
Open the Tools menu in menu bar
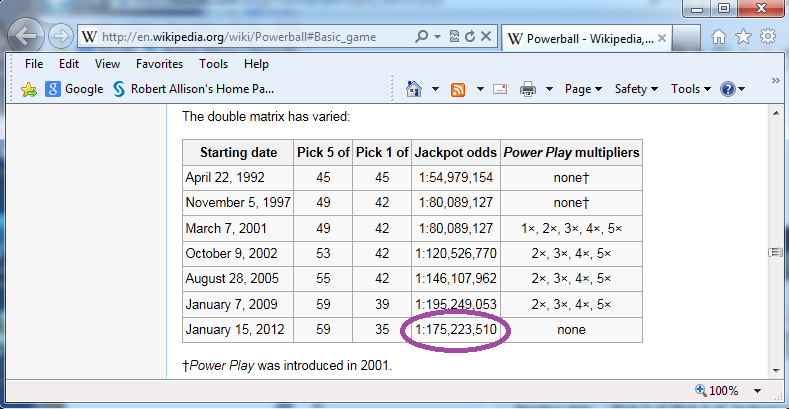point(213,64)
